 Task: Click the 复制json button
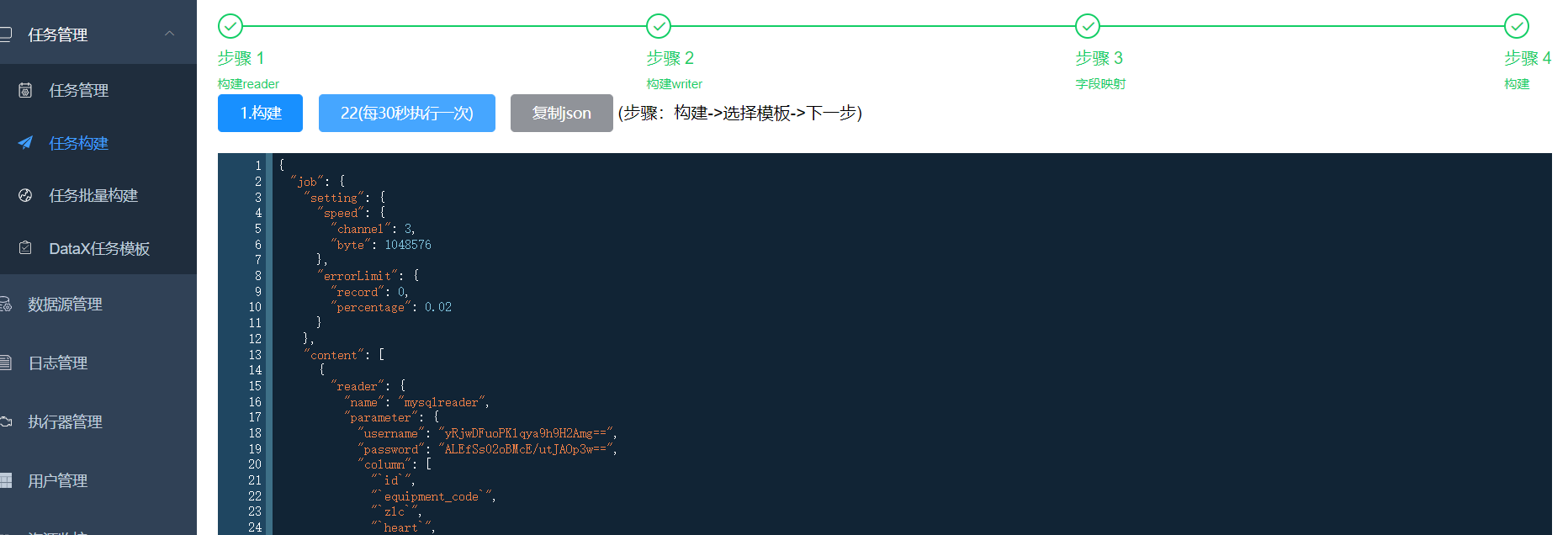tap(562, 113)
